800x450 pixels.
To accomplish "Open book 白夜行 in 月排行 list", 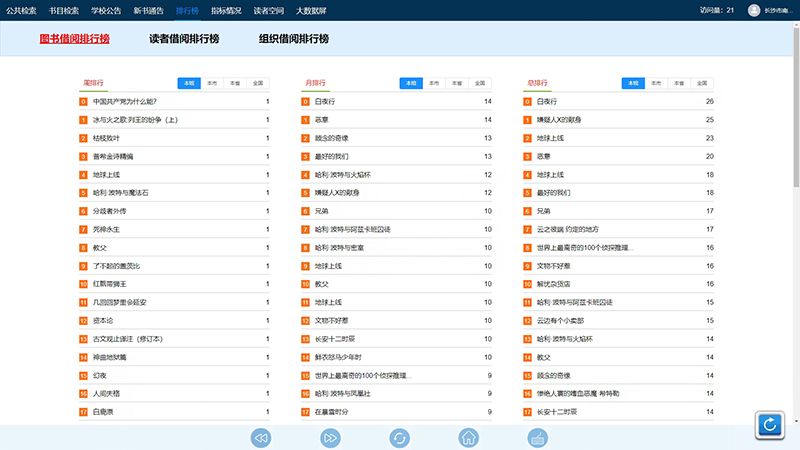I will click(x=325, y=101).
